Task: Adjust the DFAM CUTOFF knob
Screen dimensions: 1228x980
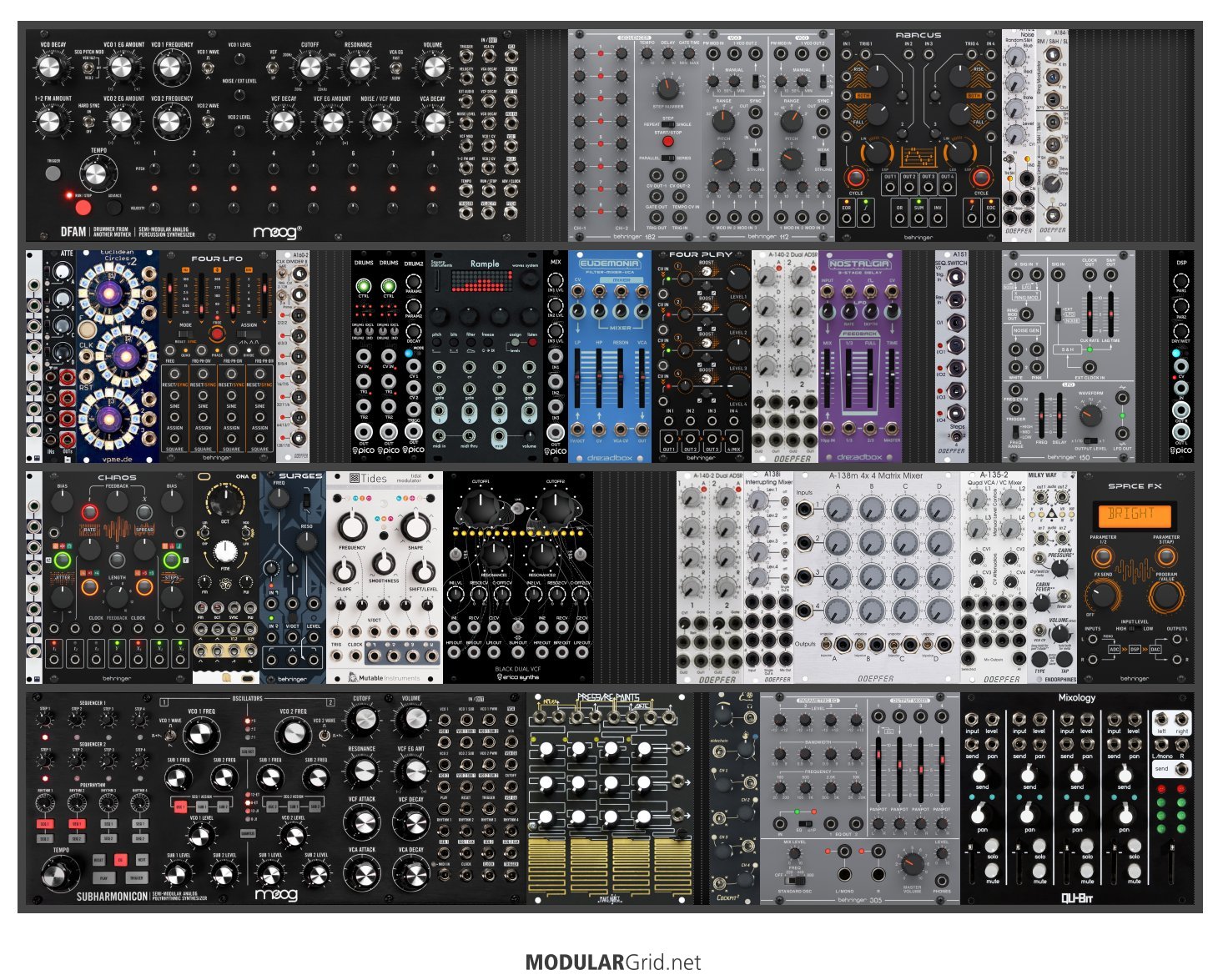Action: tap(309, 69)
